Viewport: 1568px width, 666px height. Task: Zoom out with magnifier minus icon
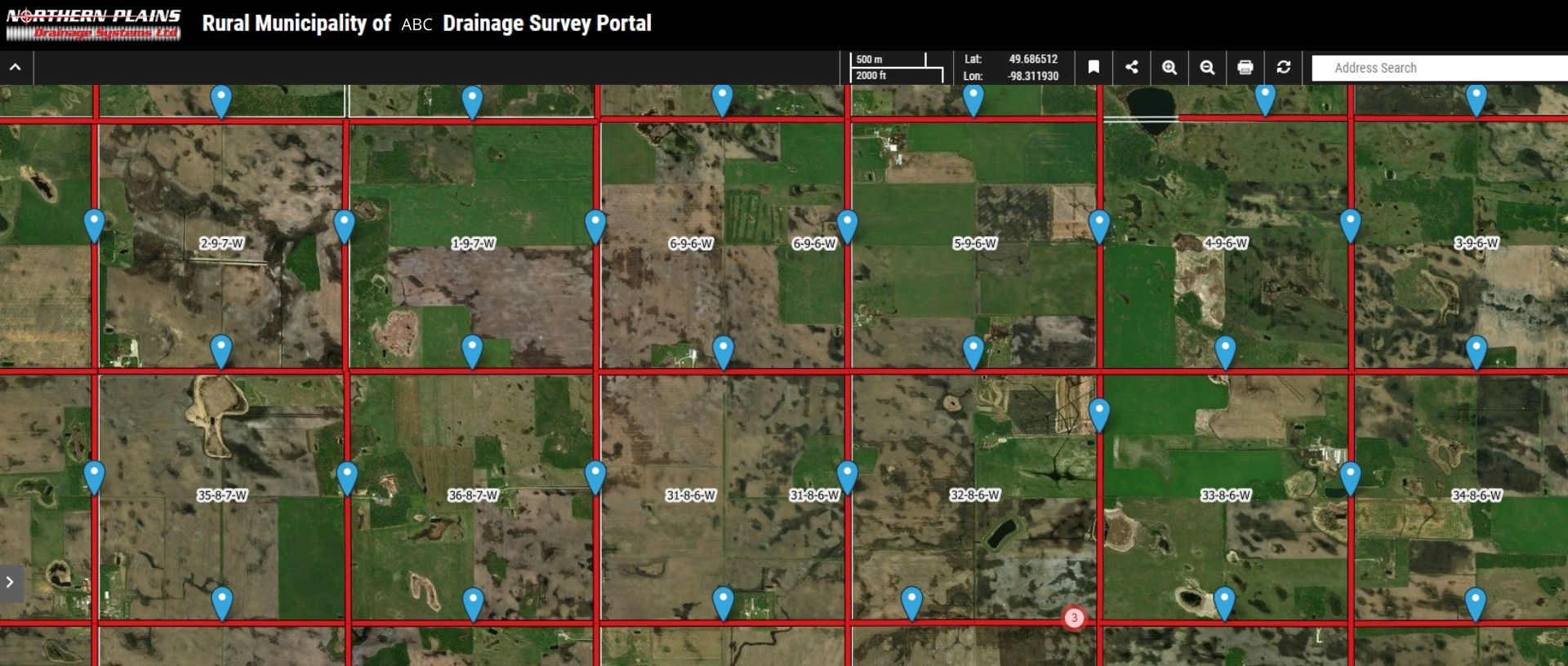[x=1207, y=68]
